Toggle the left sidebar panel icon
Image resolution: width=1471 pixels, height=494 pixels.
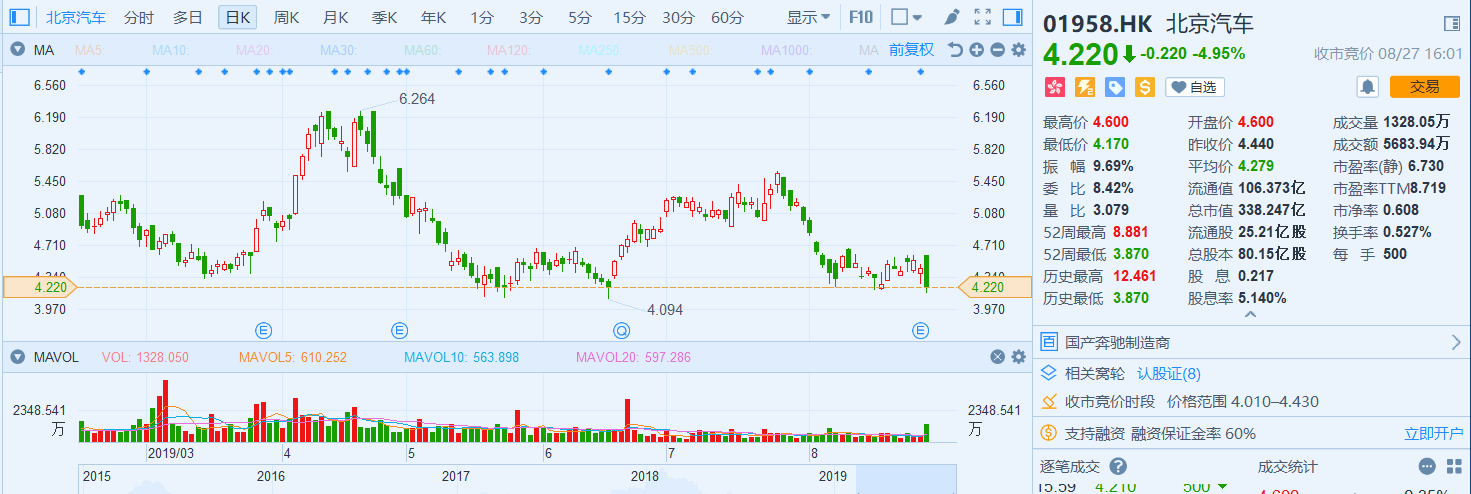[x=20, y=17]
